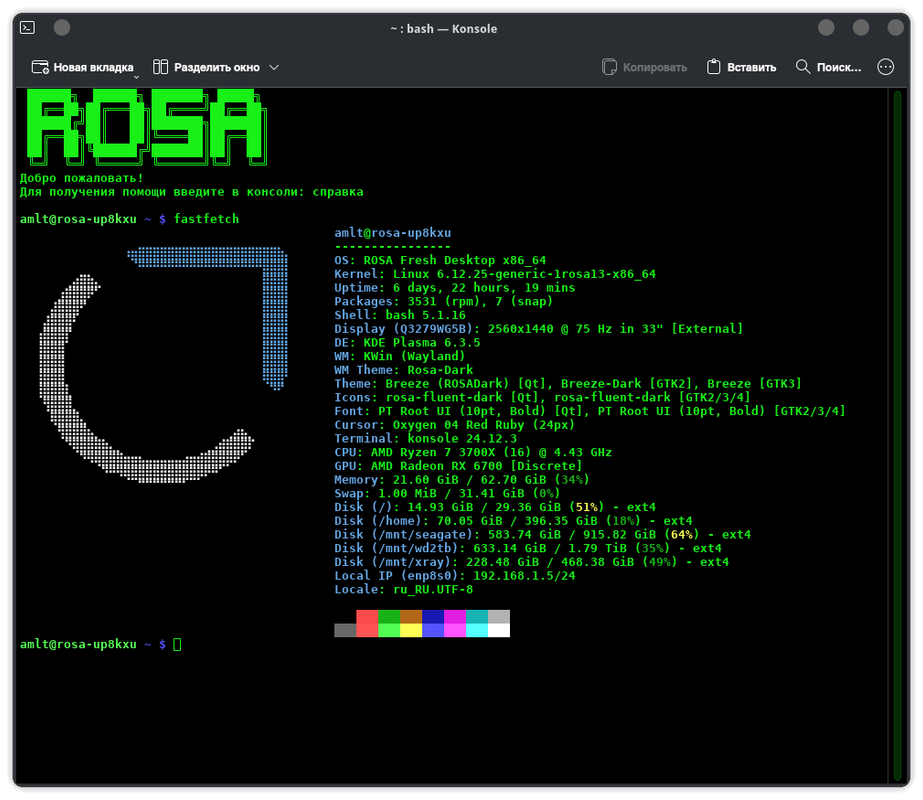
Task: Click the 'Disk (/mnt/seagate)' usage line
Action: (x=543, y=535)
